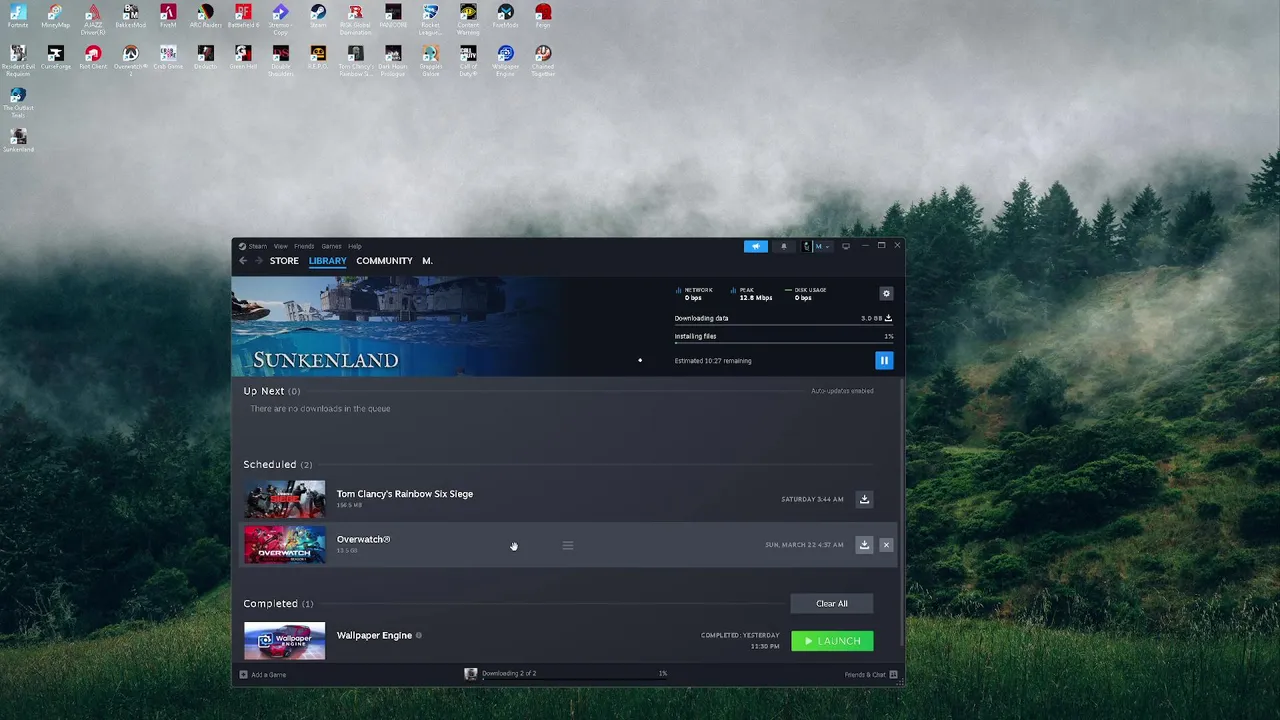Open the M. profile tab

pos(427,261)
